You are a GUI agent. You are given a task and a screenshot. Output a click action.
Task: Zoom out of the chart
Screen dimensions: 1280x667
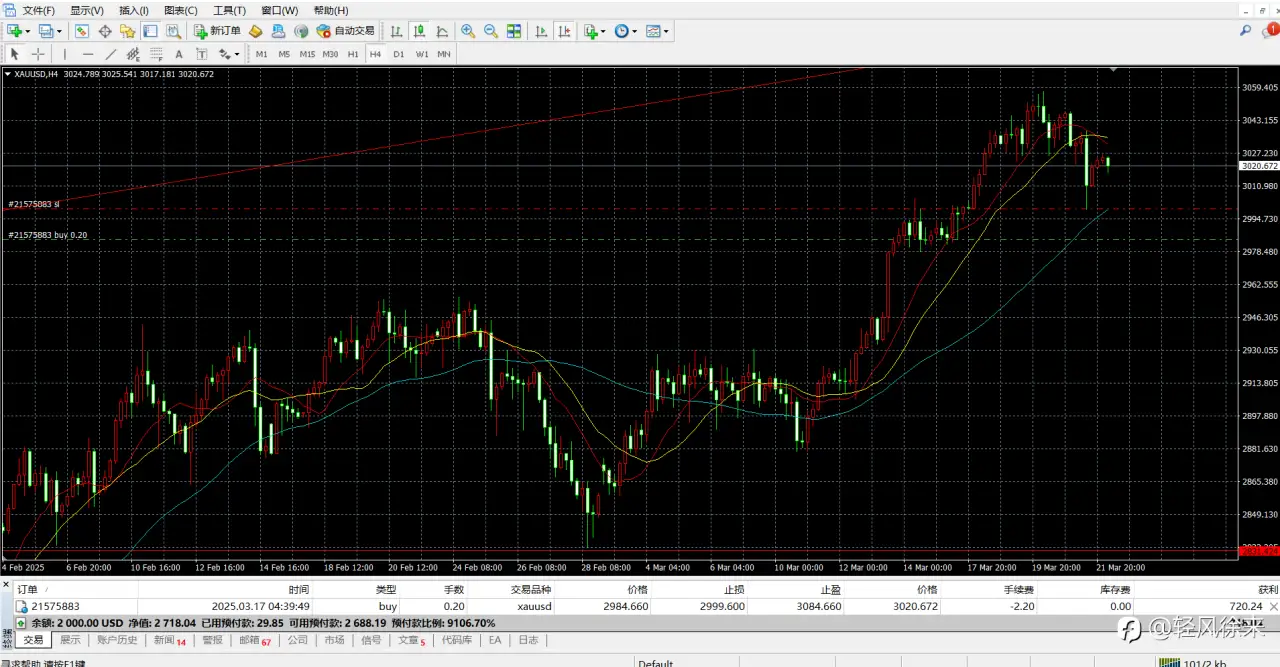(x=491, y=31)
